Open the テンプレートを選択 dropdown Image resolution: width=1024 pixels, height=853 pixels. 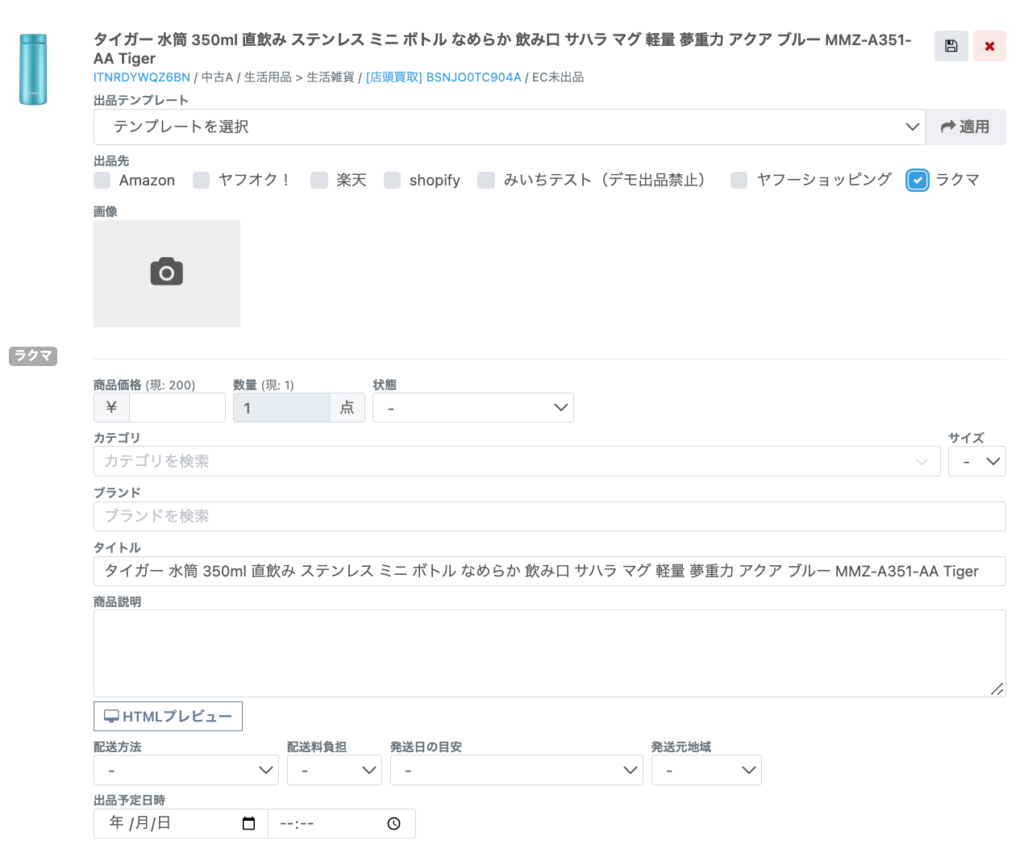point(509,127)
